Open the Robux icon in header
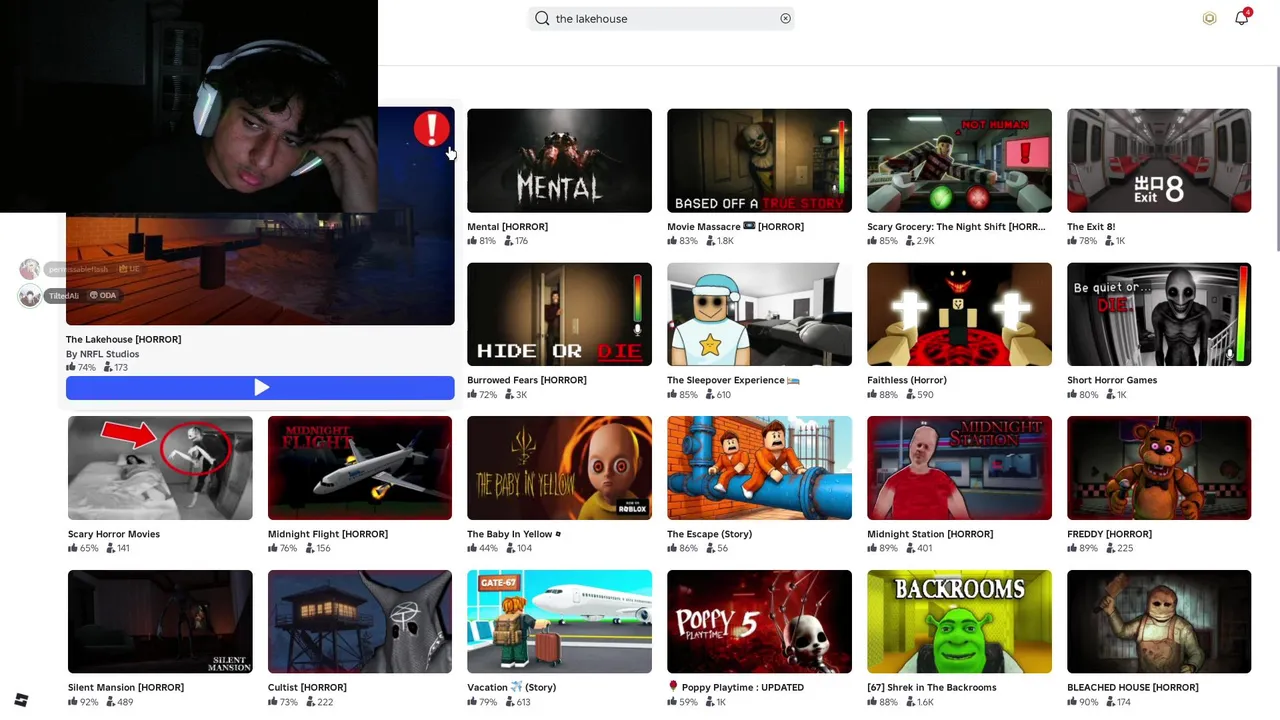1280x720 pixels. (1209, 18)
